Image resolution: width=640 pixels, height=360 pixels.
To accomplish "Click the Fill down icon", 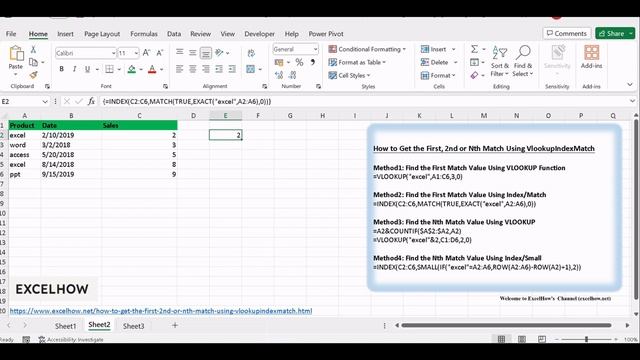I will (474, 62).
